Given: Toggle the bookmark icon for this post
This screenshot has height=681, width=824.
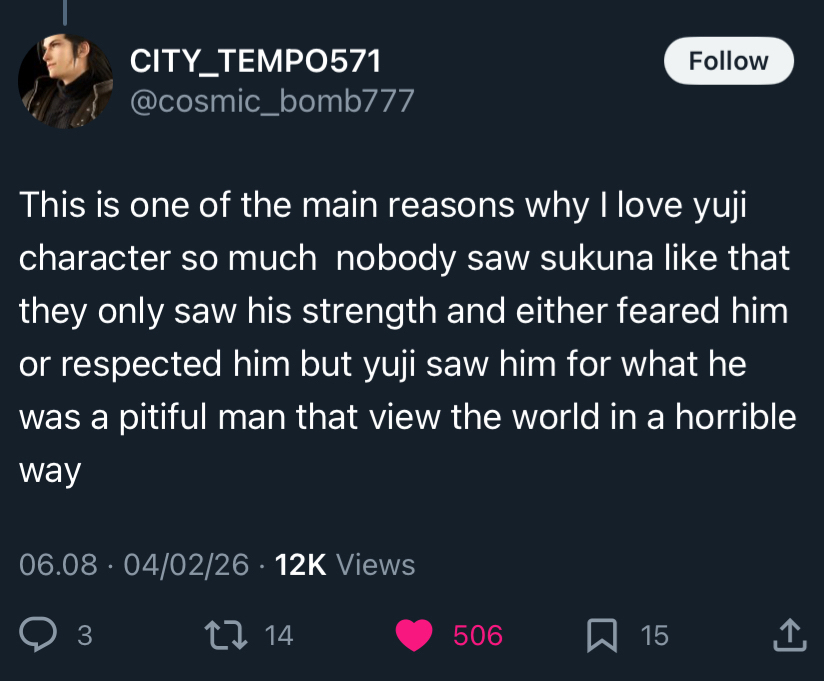Looking at the screenshot, I should pyautogui.click(x=602, y=634).
